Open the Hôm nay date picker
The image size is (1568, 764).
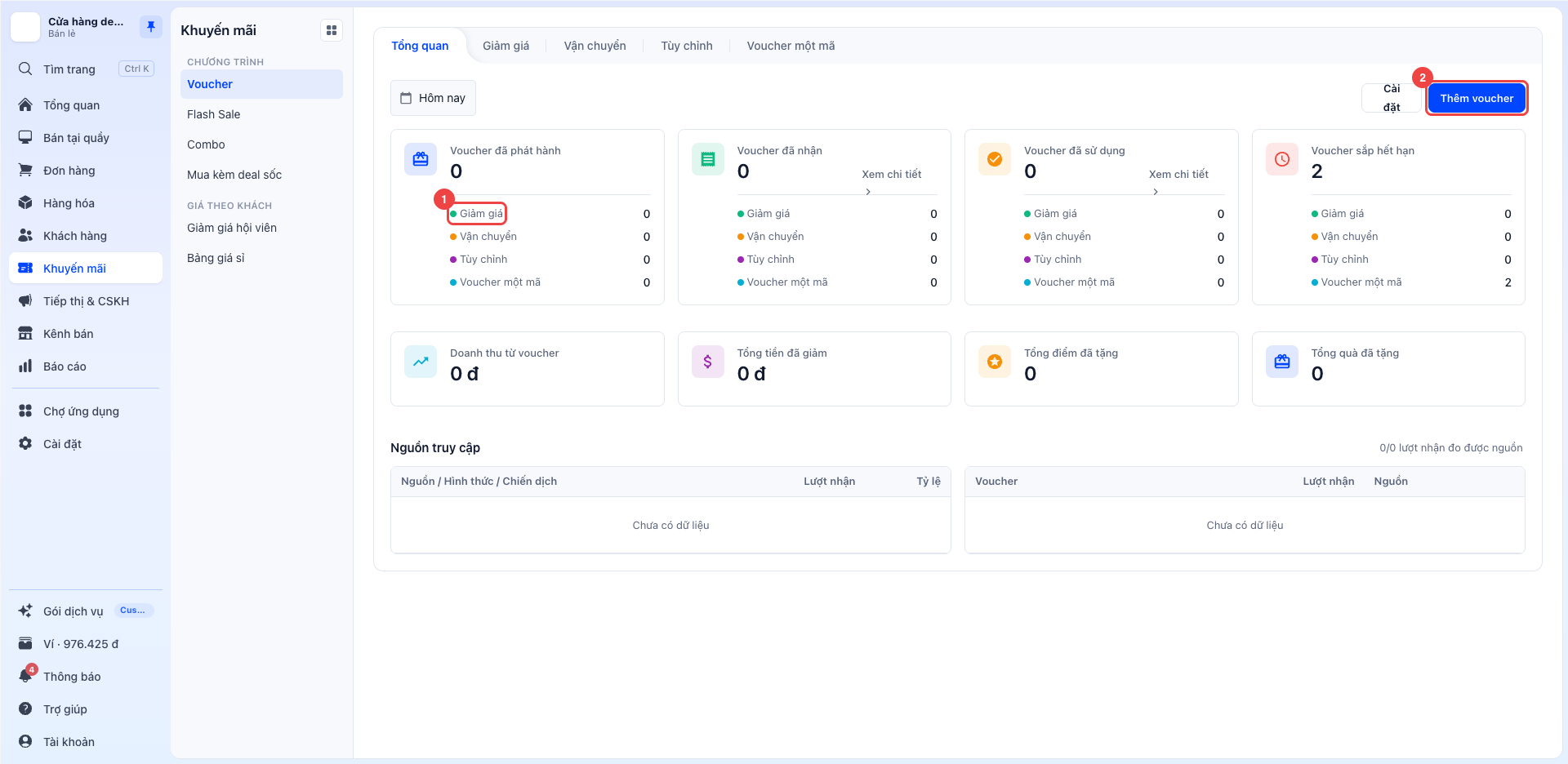point(433,98)
